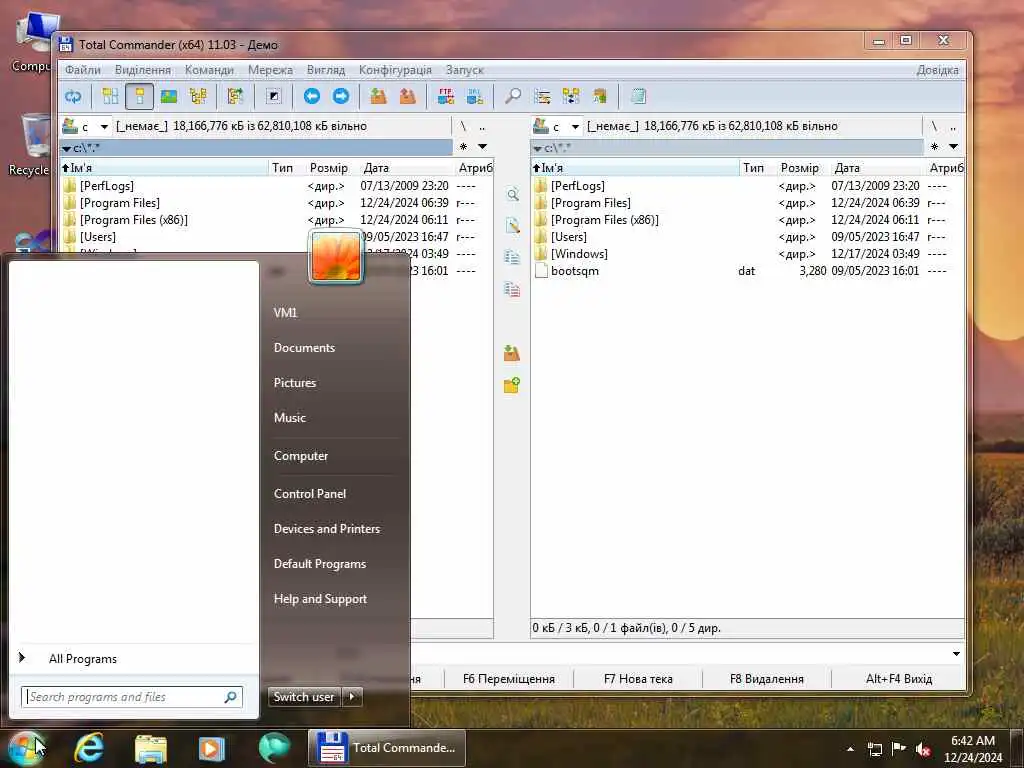Click the pack icon between panels
The width and height of the screenshot is (1024, 768).
click(512, 354)
